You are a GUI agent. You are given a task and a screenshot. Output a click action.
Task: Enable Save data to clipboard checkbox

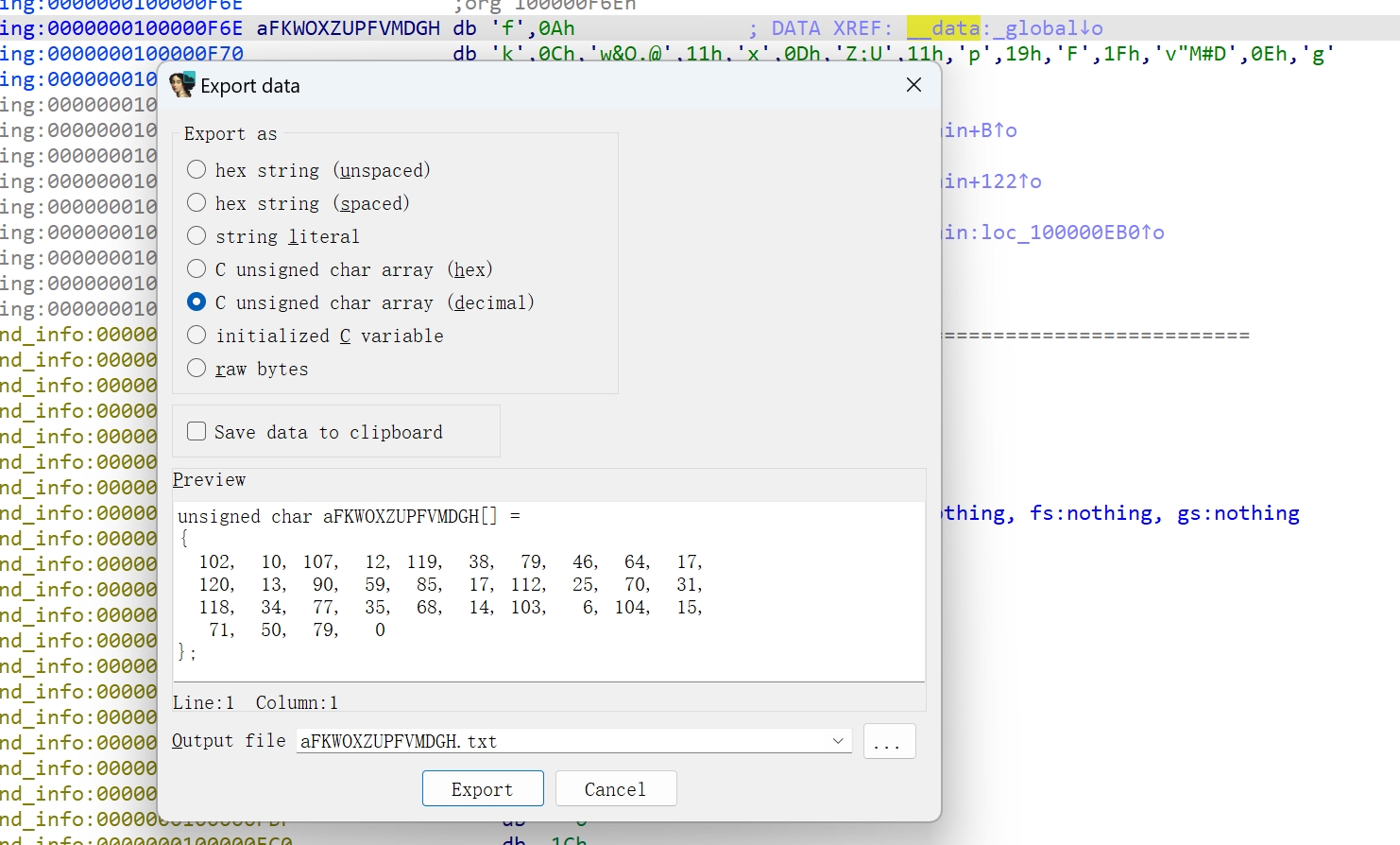pyautogui.click(x=196, y=432)
